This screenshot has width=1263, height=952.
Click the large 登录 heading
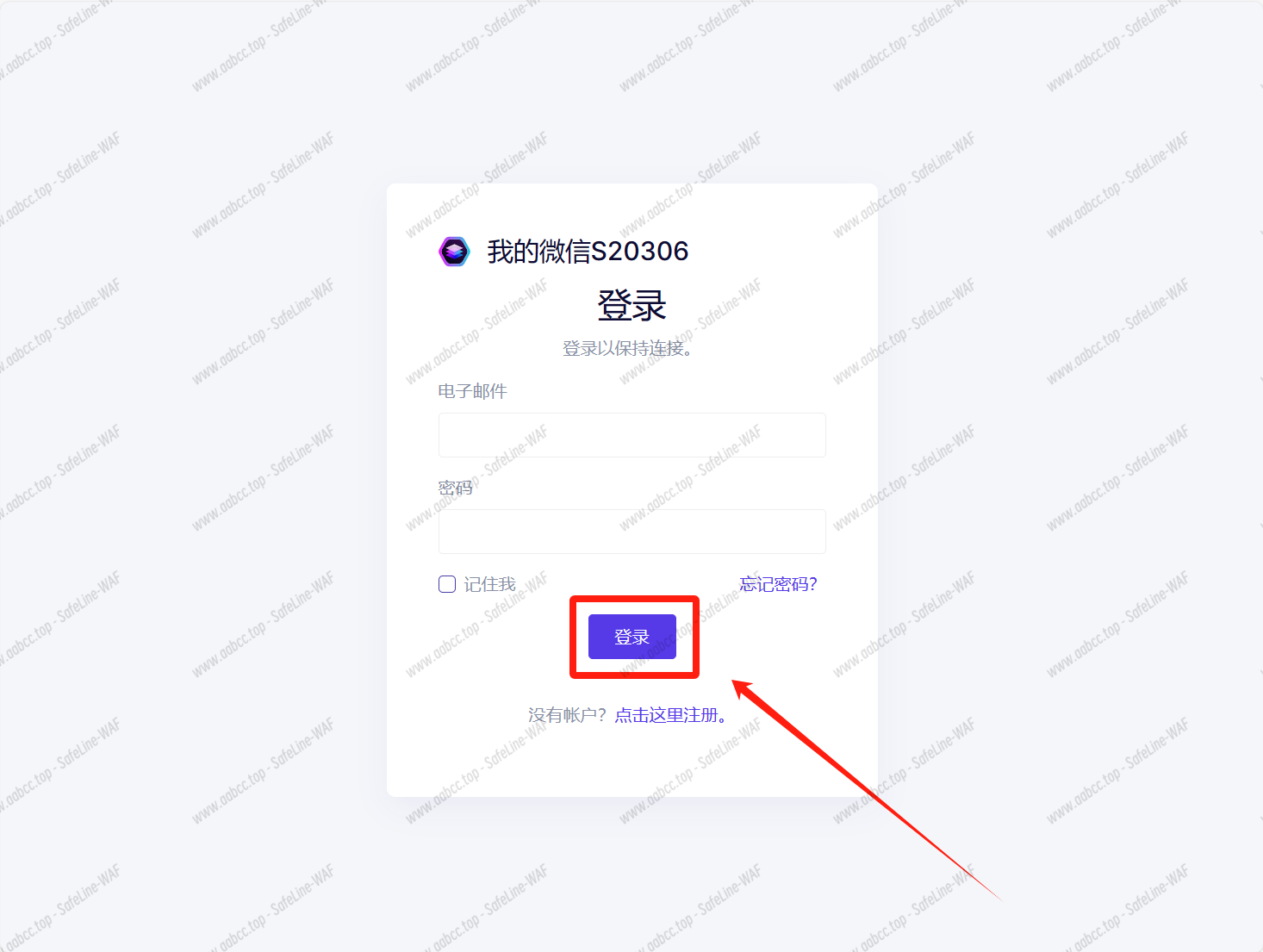[631, 305]
